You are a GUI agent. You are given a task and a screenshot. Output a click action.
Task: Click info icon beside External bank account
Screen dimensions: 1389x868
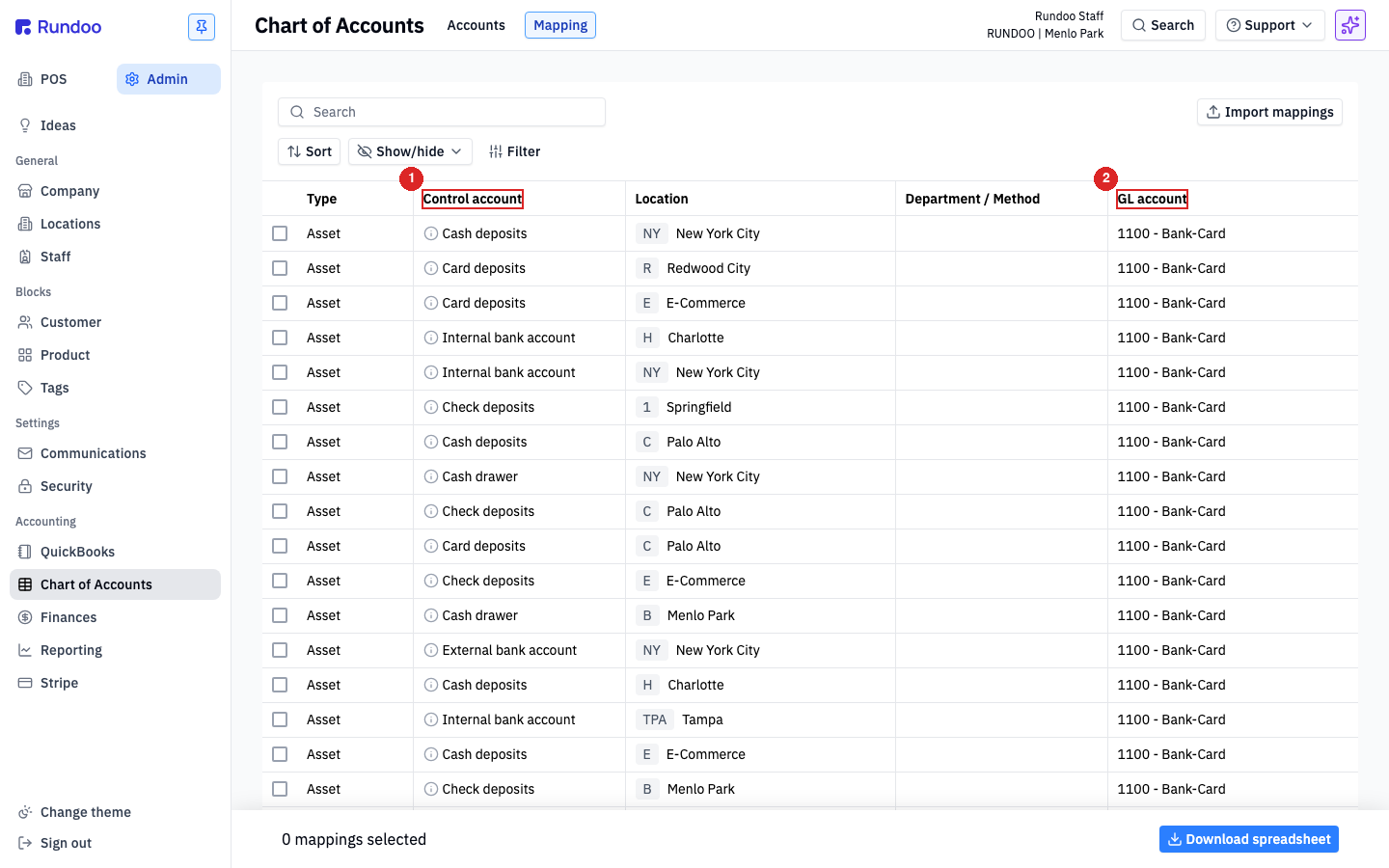(x=431, y=650)
